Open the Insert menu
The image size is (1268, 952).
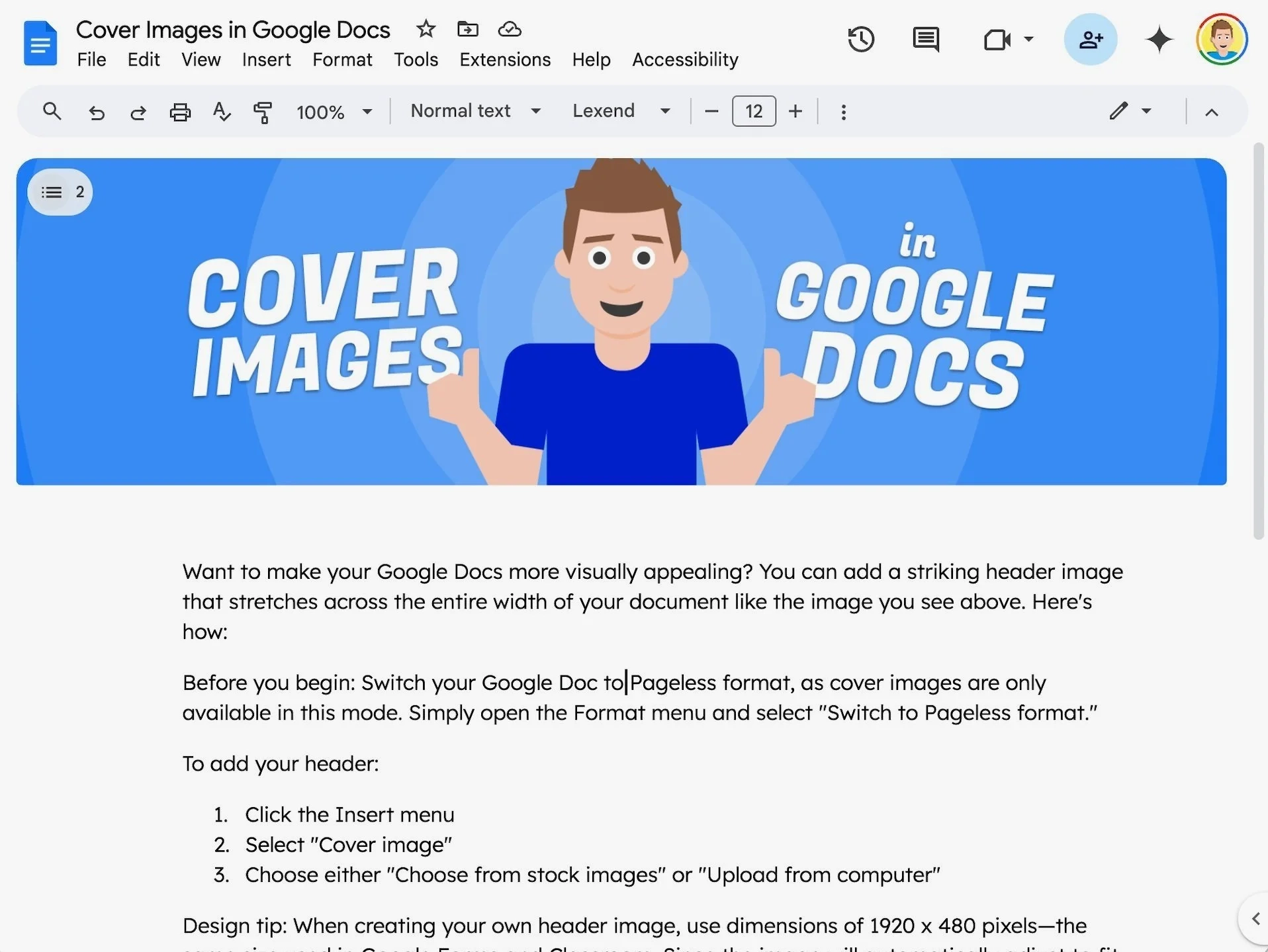click(x=266, y=60)
